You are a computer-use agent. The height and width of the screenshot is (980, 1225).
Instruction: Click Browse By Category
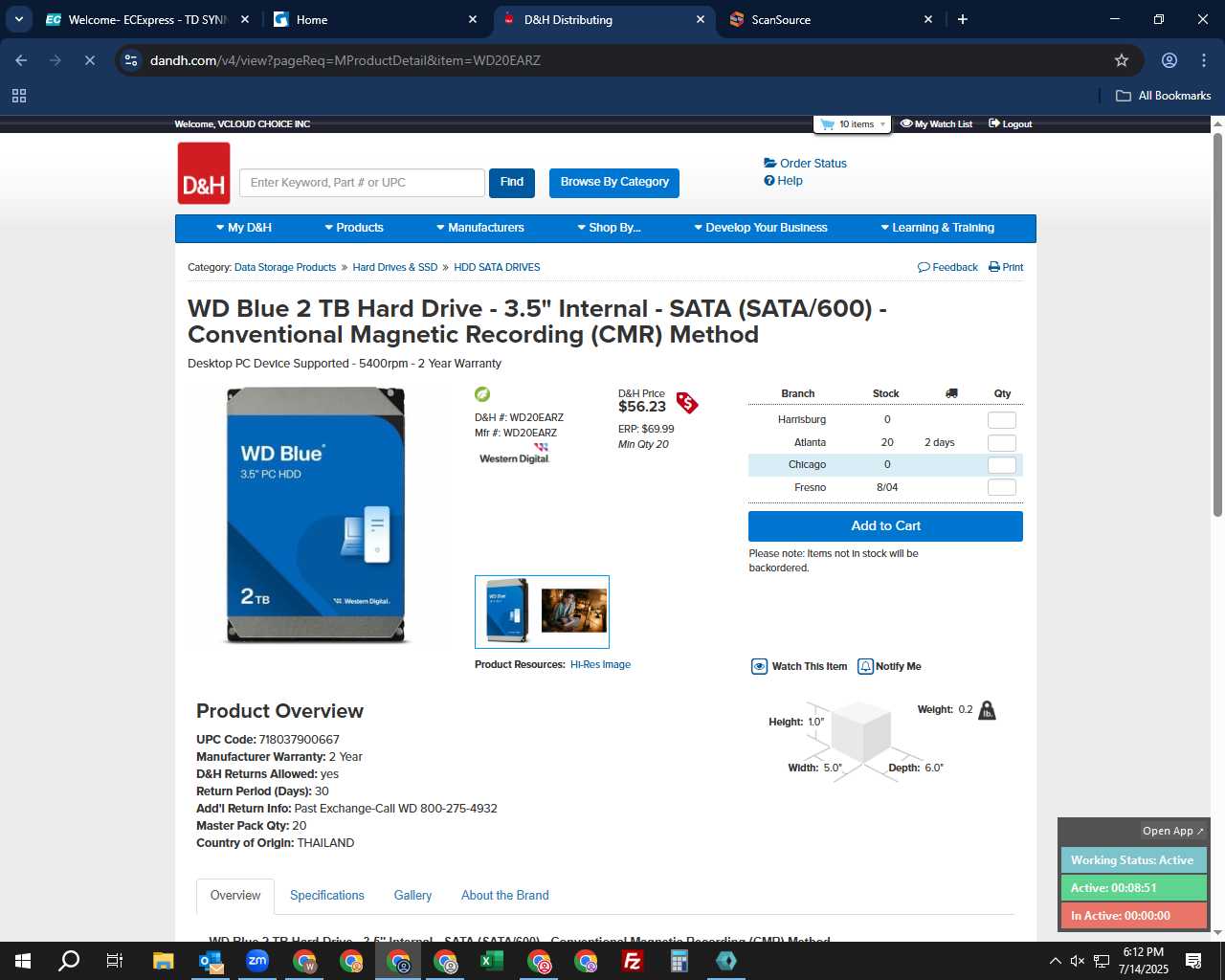(x=614, y=182)
